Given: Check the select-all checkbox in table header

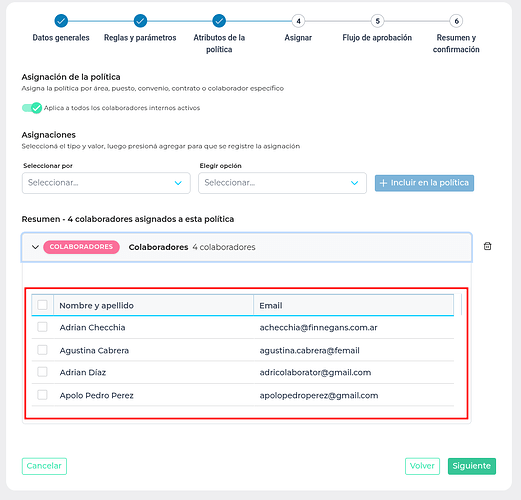Looking at the screenshot, I should [42, 305].
